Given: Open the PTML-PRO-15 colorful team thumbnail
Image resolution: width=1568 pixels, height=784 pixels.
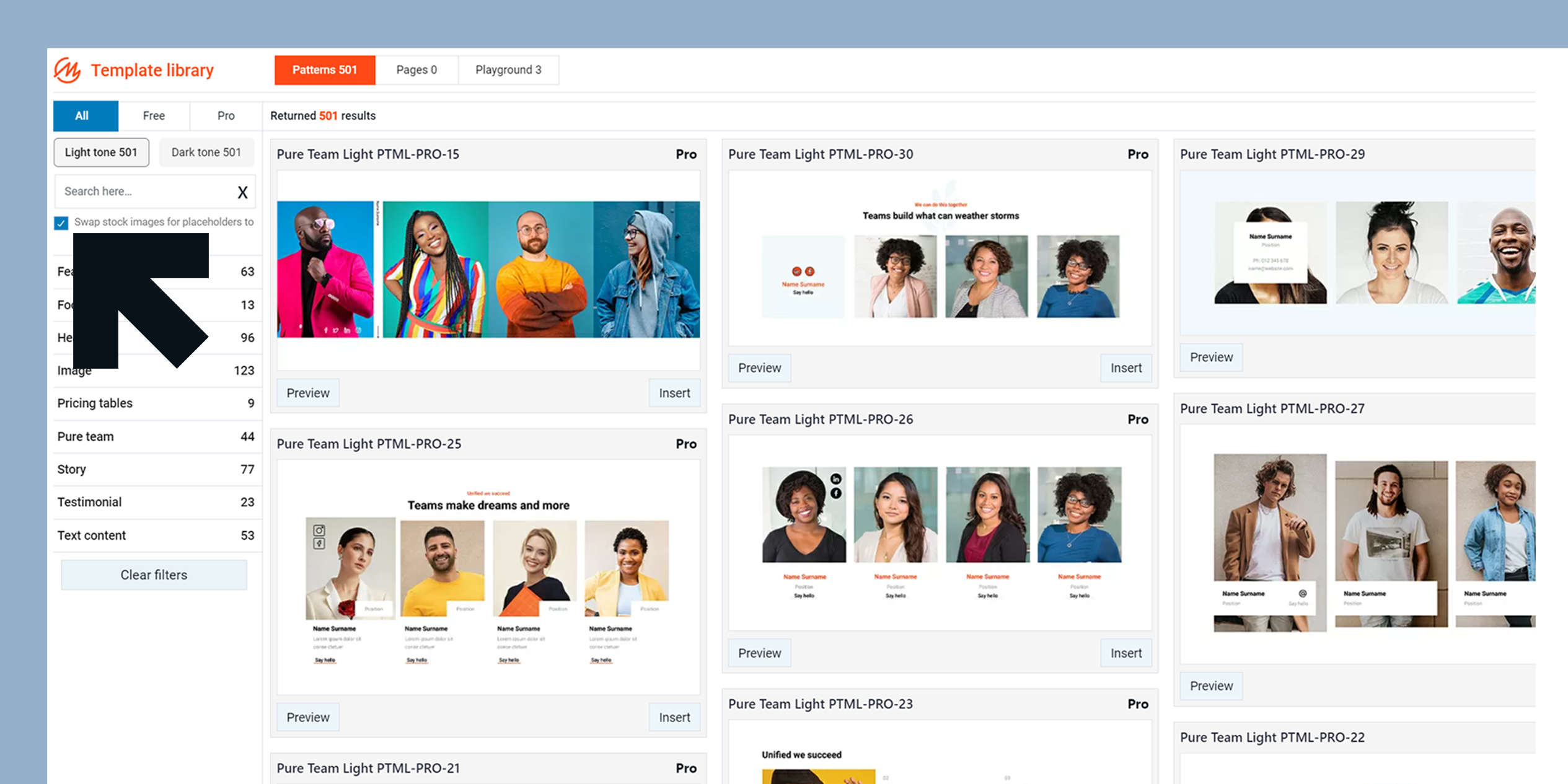Looking at the screenshot, I should click(488, 270).
